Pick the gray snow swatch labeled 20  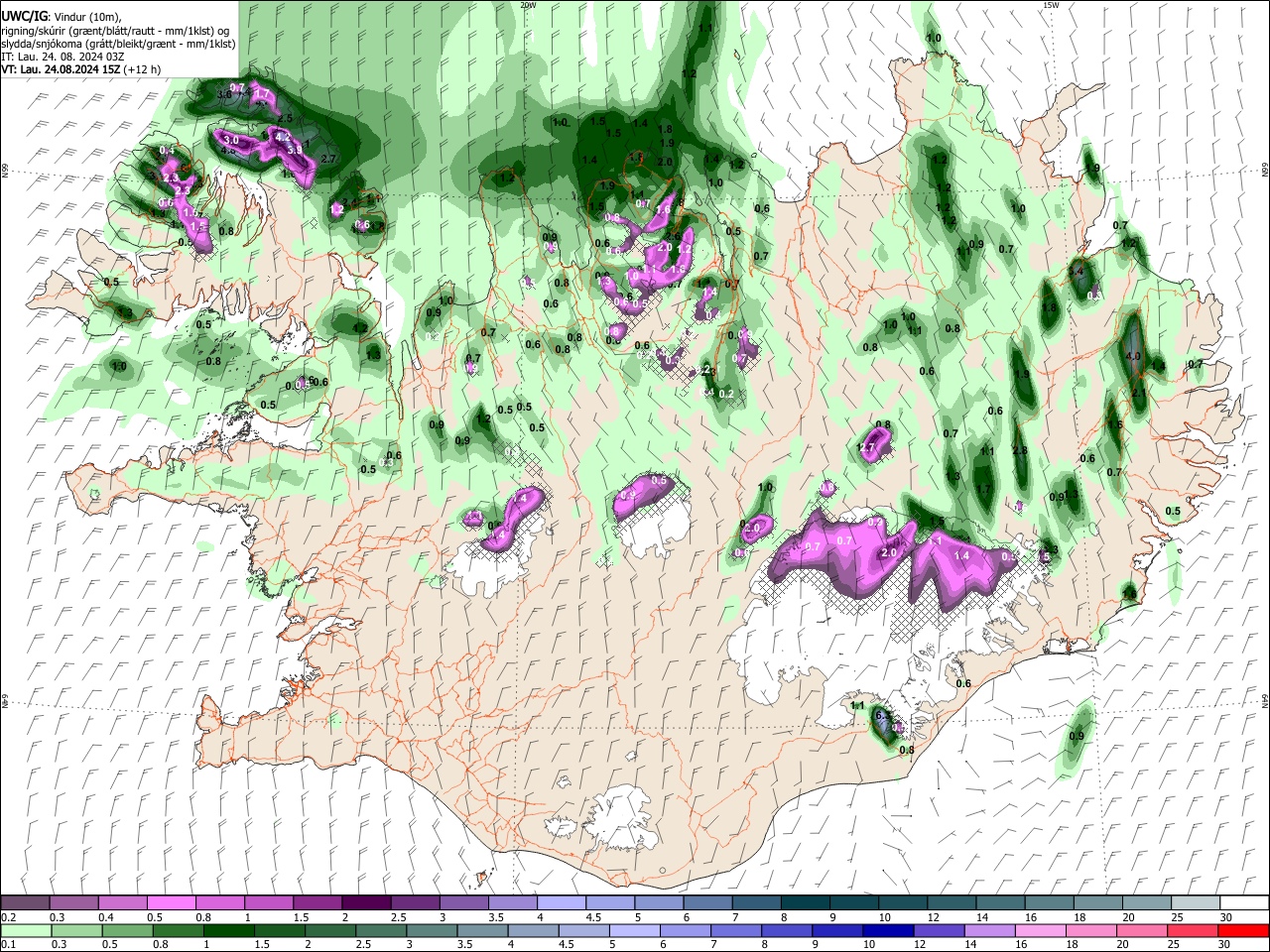[x=1145, y=902]
